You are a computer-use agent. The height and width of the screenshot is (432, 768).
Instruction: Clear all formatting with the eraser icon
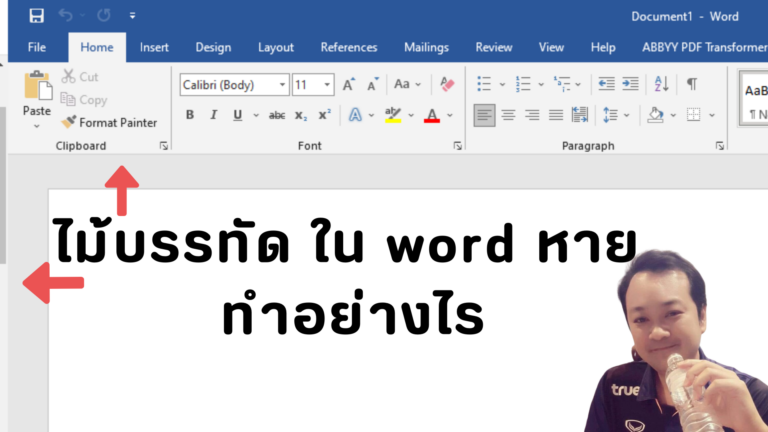click(x=447, y=84)
